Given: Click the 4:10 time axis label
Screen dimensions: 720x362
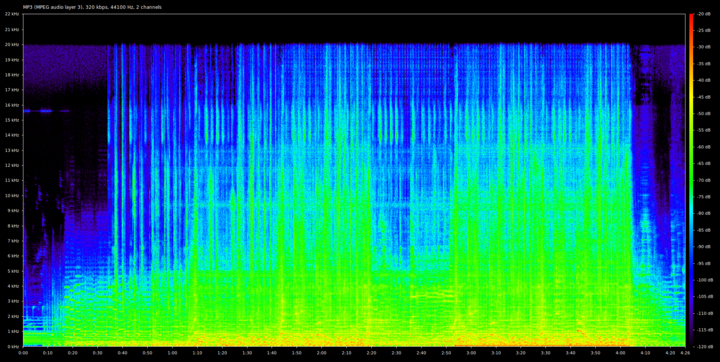Looking at the screenshot, I should [645, 353].
